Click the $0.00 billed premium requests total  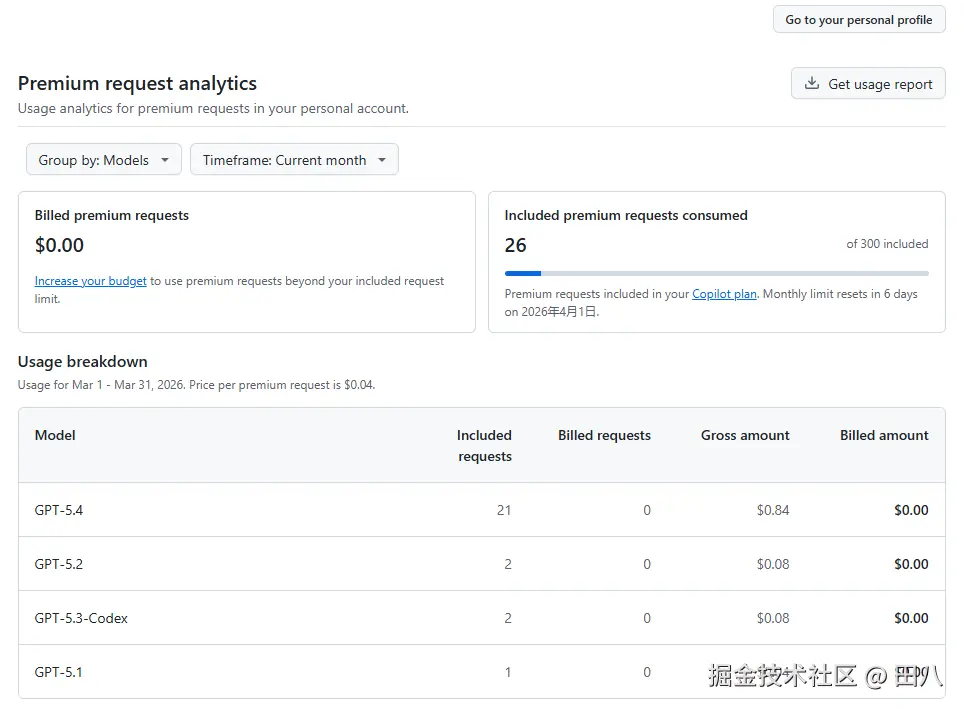click(59, 245)
